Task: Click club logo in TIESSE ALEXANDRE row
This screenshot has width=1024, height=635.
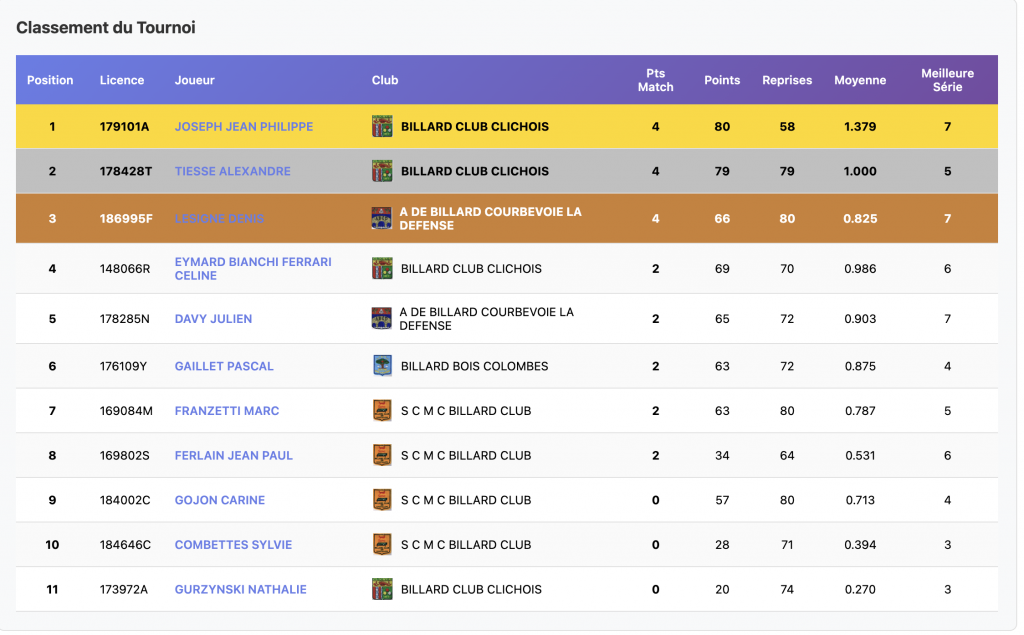Action: pos(382,171)
